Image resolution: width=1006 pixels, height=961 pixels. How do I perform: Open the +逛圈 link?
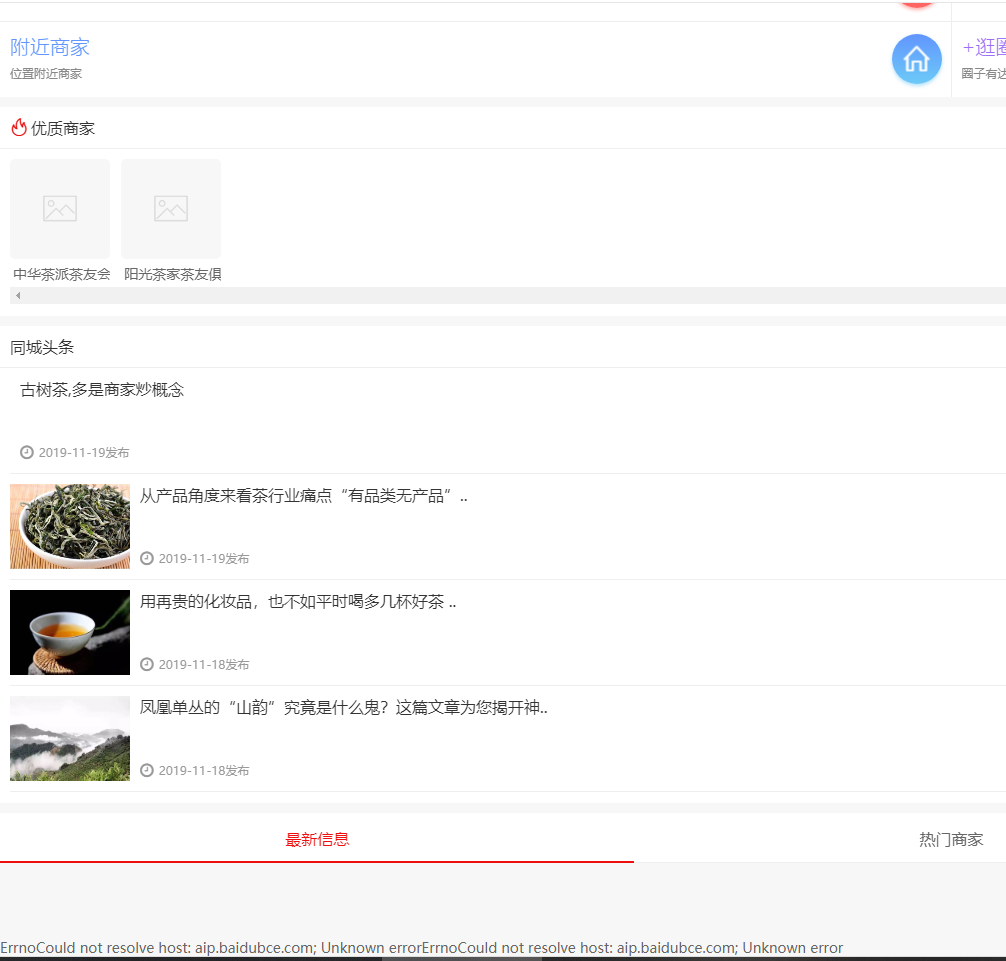(983, 47)
